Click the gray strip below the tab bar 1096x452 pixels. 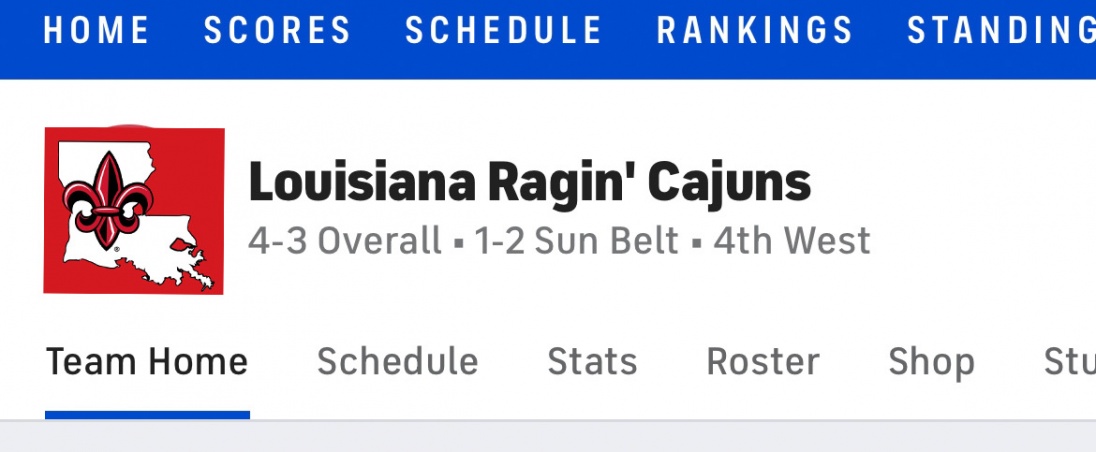pos(548,437)
